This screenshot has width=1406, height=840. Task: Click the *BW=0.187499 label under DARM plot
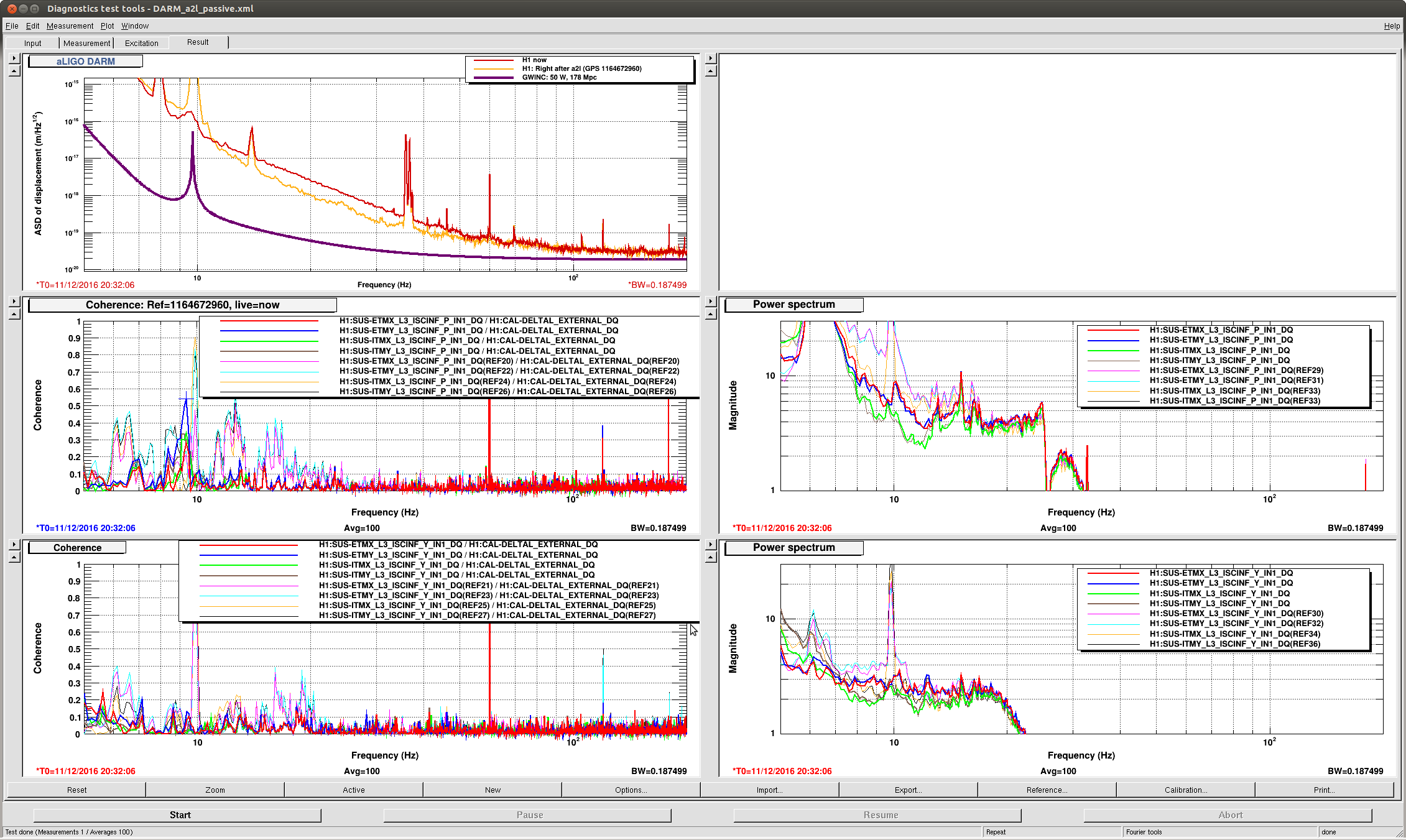(x=657, y=285)
